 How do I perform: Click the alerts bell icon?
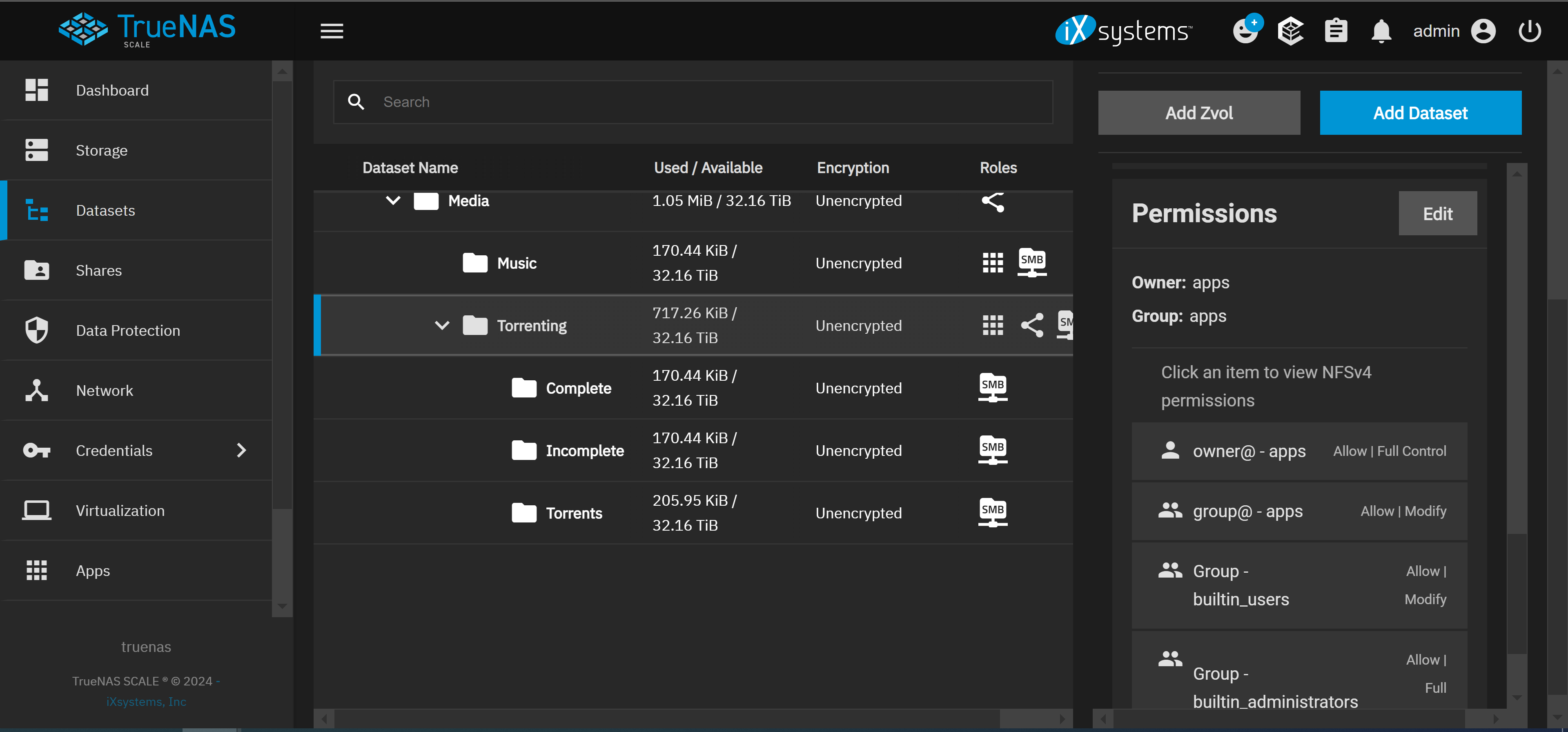point(1381,31)
